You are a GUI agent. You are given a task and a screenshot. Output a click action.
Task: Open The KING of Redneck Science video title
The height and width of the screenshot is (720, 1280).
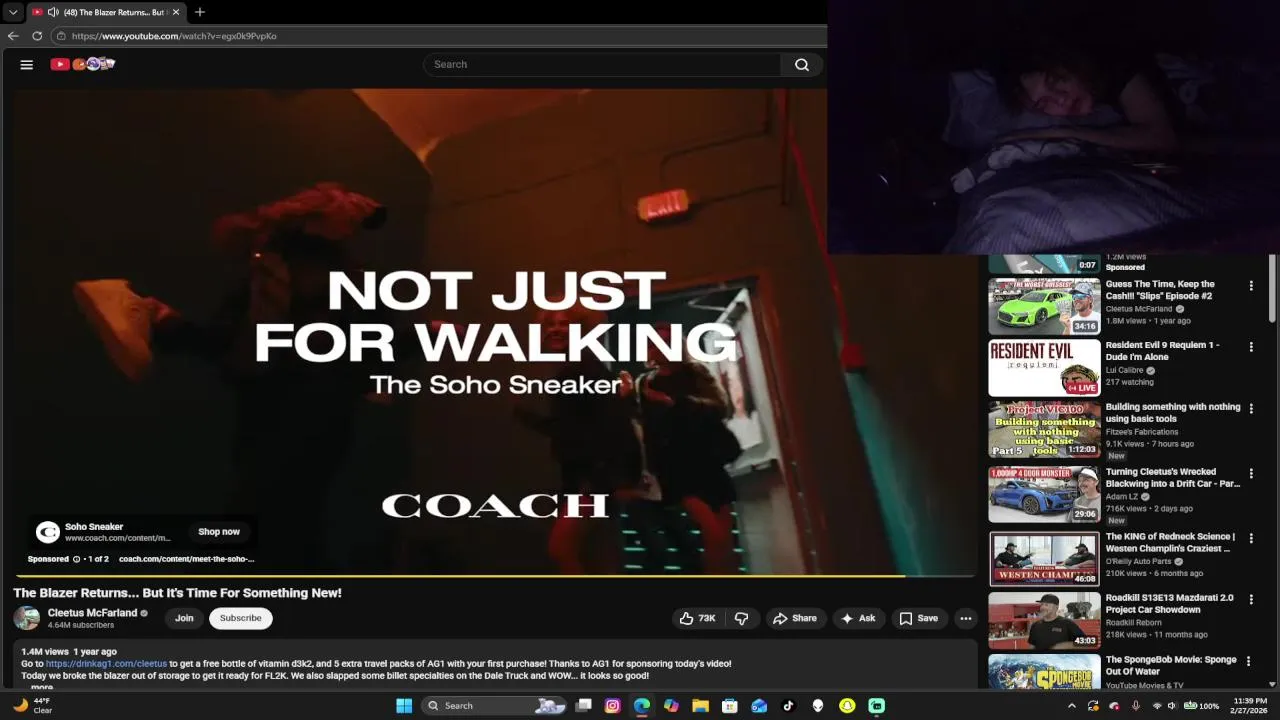1170,542
